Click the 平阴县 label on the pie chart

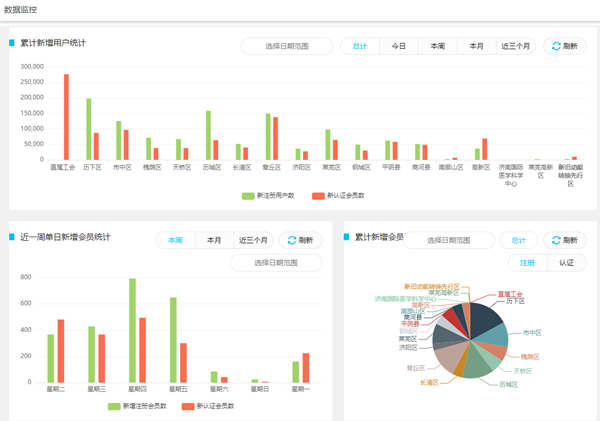click(x=410, y=324)
